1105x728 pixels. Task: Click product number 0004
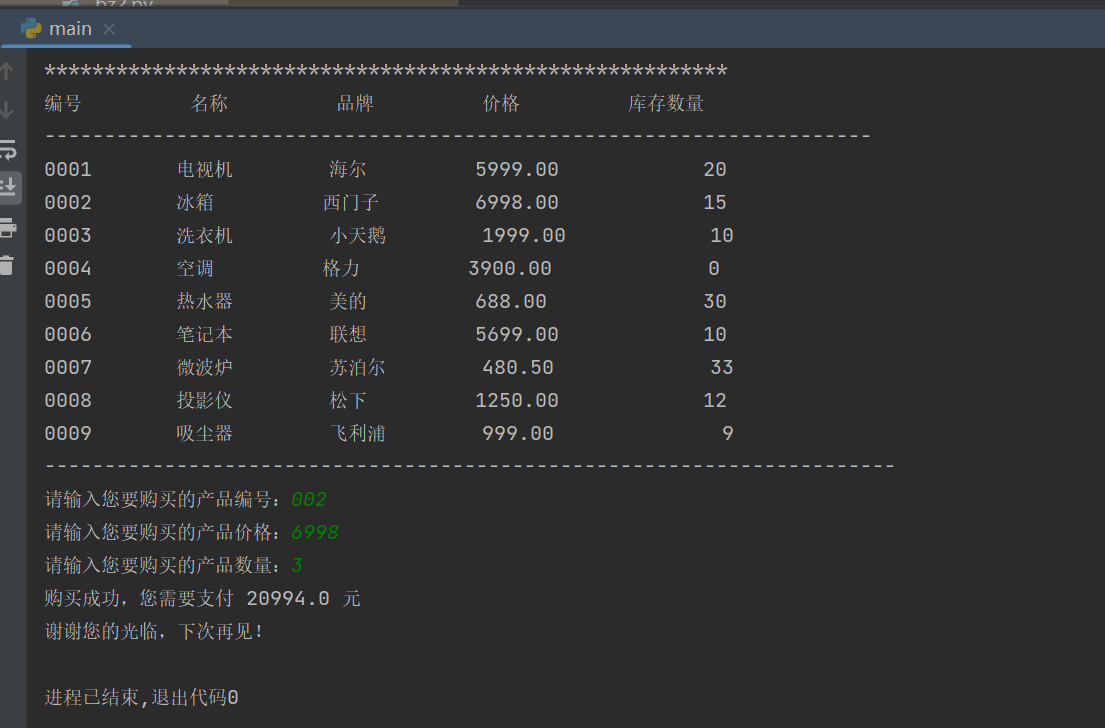(x=68, y=269)
